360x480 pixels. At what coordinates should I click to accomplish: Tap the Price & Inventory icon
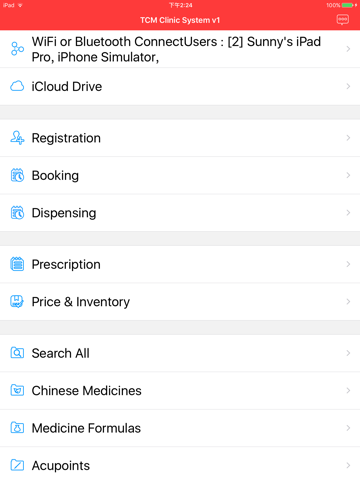17,301
